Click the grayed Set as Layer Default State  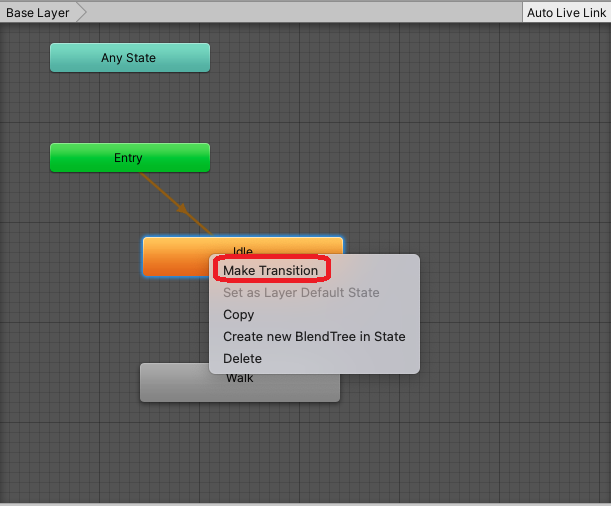[x=301, y=293]
